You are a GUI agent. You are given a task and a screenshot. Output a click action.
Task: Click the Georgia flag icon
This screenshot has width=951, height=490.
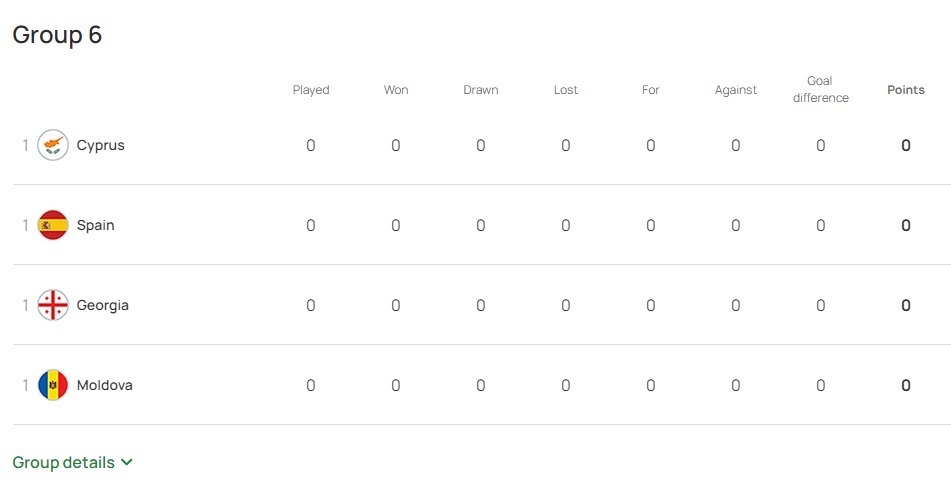[53, 305]
